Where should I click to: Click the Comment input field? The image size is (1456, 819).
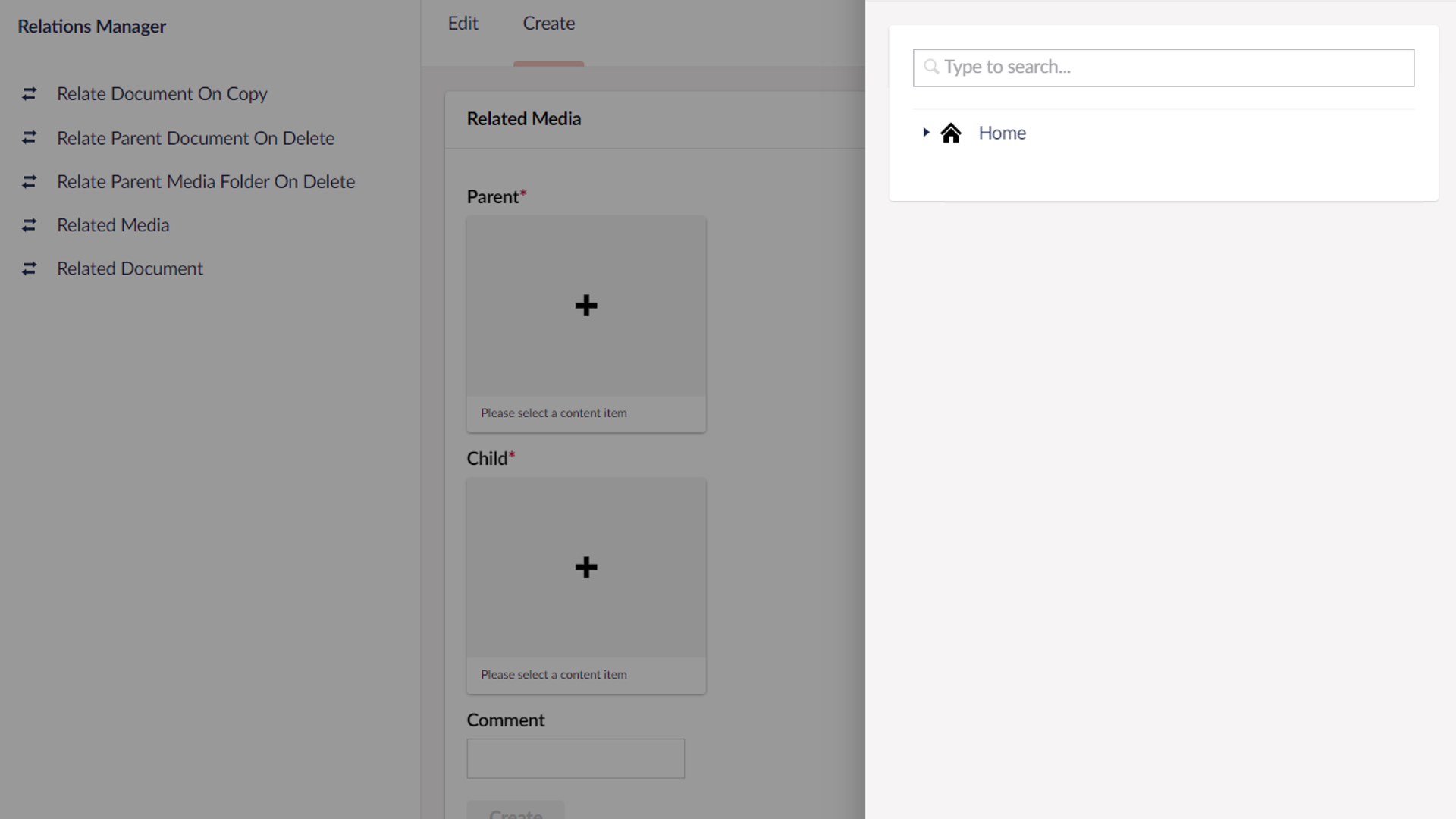point(576,758)
